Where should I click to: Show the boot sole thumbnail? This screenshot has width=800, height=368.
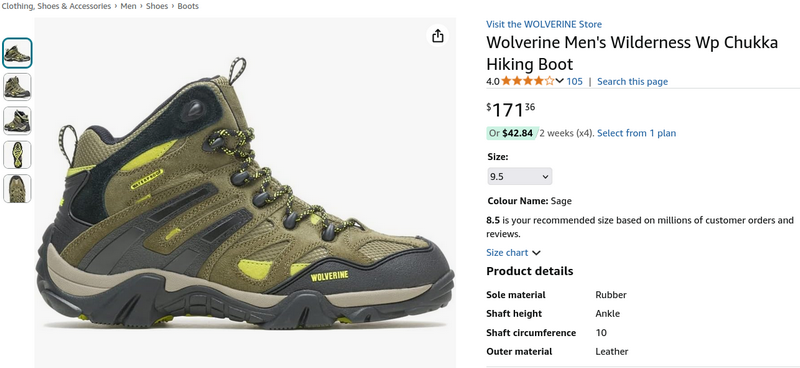pyautogui.click(x=17, y=155)
